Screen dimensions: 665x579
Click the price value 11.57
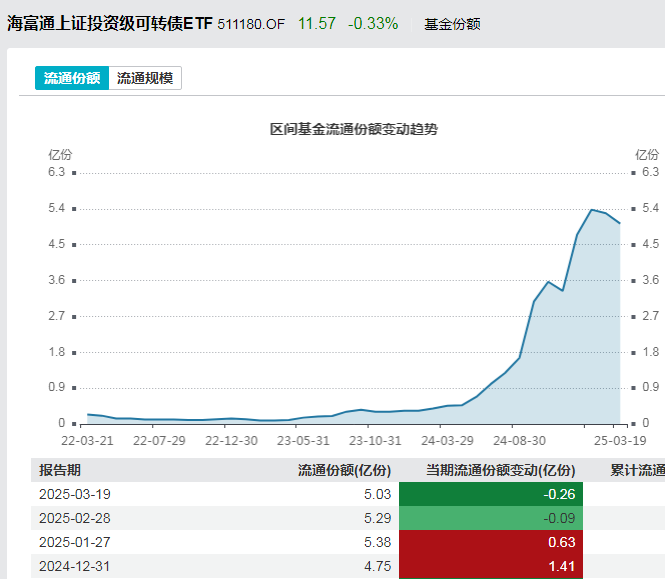tap(317, 22)
